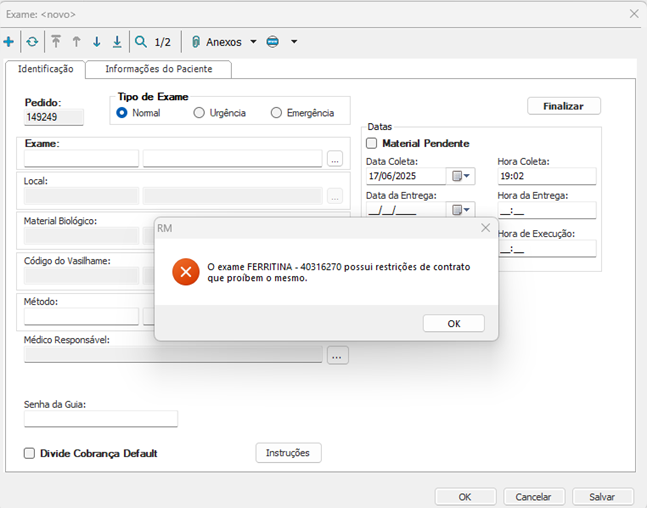Viewport: 647px width, 508px height.
Task: Click the blue plus add-new icon
Action: tap(9, 42)
